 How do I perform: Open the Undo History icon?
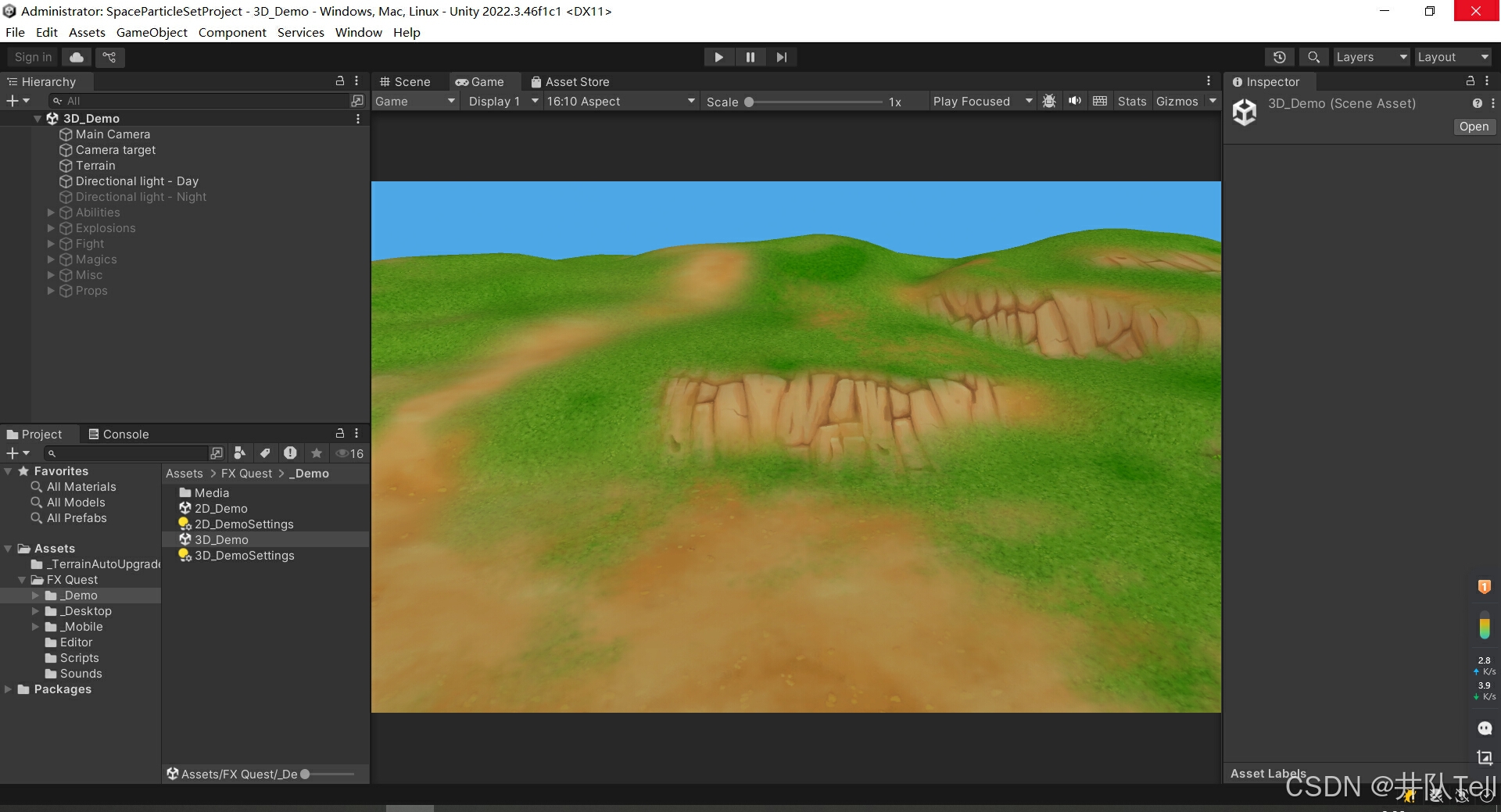[1279, 57]
